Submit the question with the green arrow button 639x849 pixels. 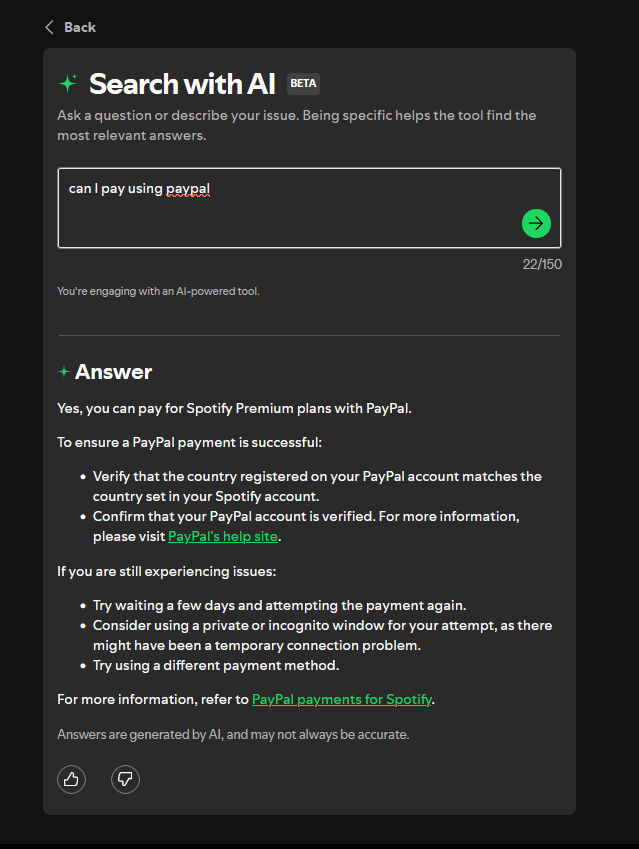point(536,223)
